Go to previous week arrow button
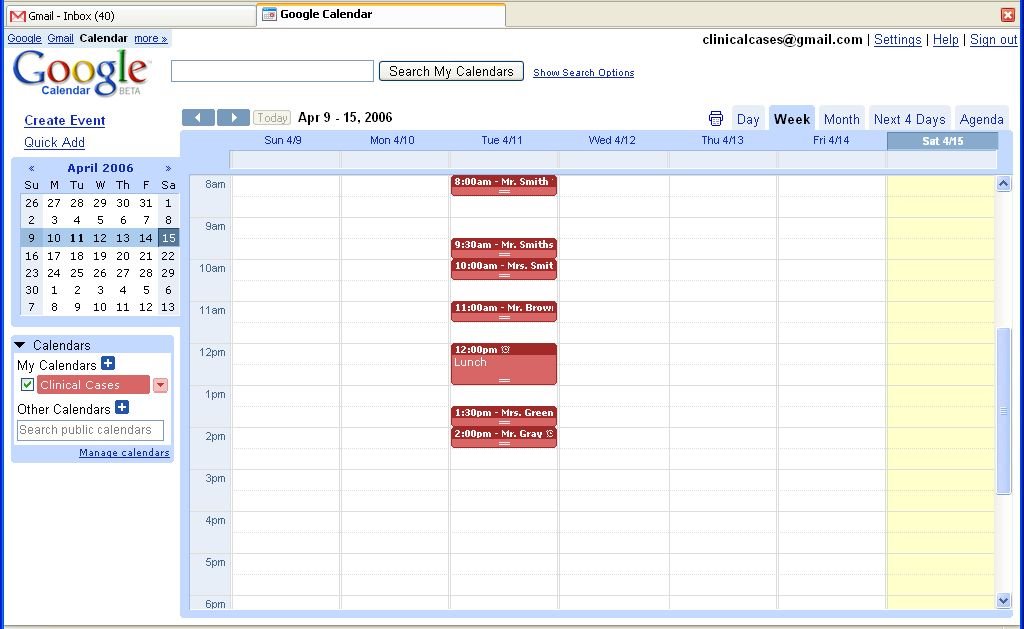Screen dimensions: 1024x629 [x=198, y=118]
